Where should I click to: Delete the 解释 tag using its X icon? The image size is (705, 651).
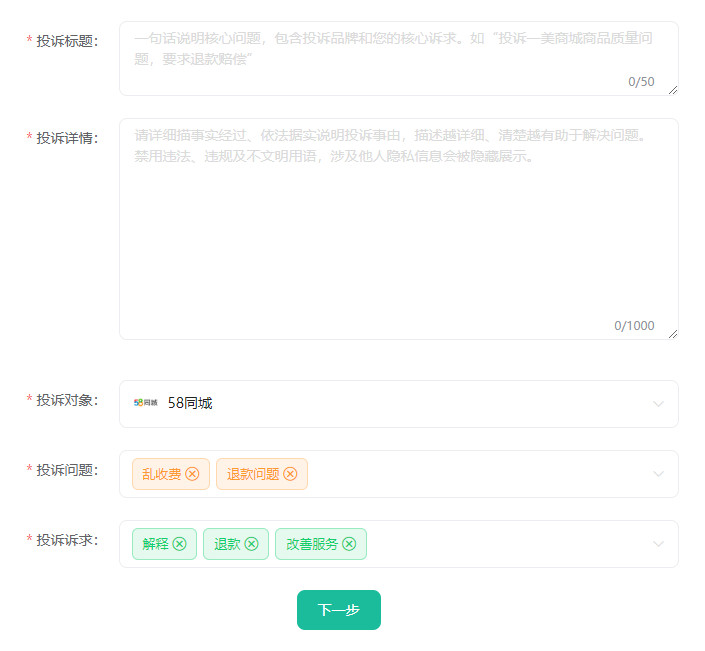[179, 544]
